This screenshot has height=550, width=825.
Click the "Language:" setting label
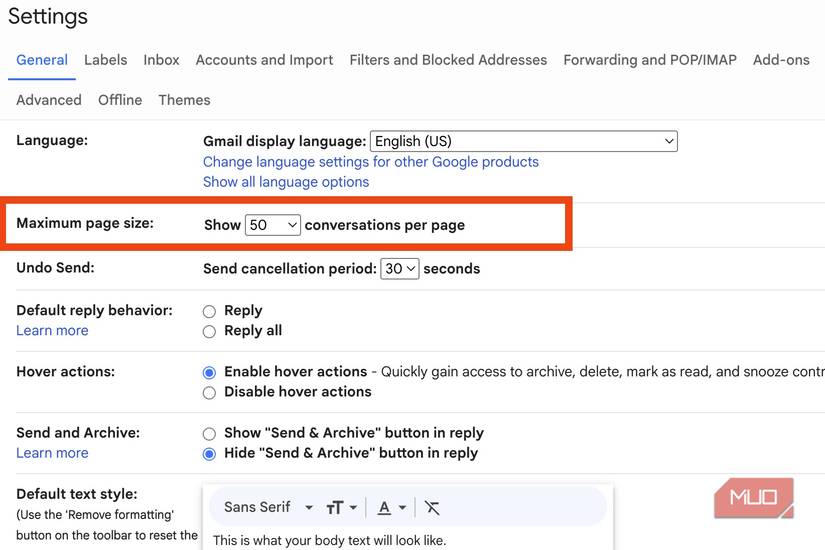(52, 141)
